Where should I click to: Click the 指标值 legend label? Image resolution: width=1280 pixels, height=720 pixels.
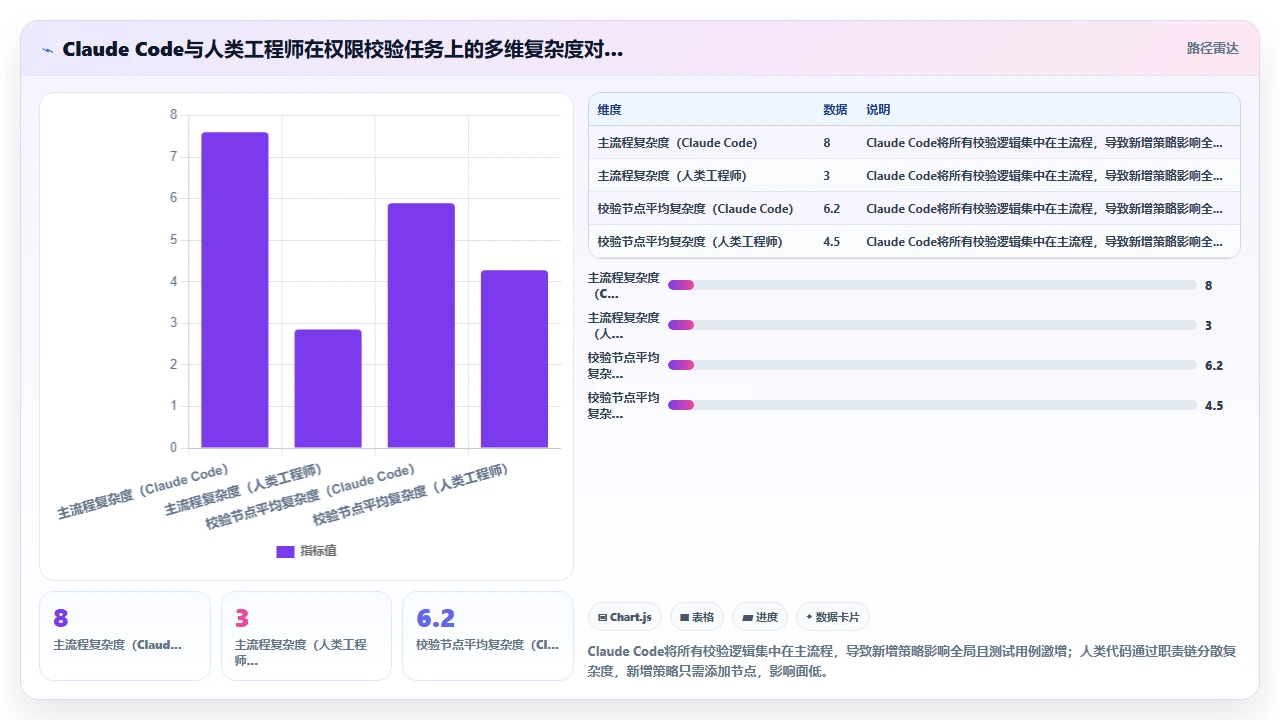pos(318,551)
